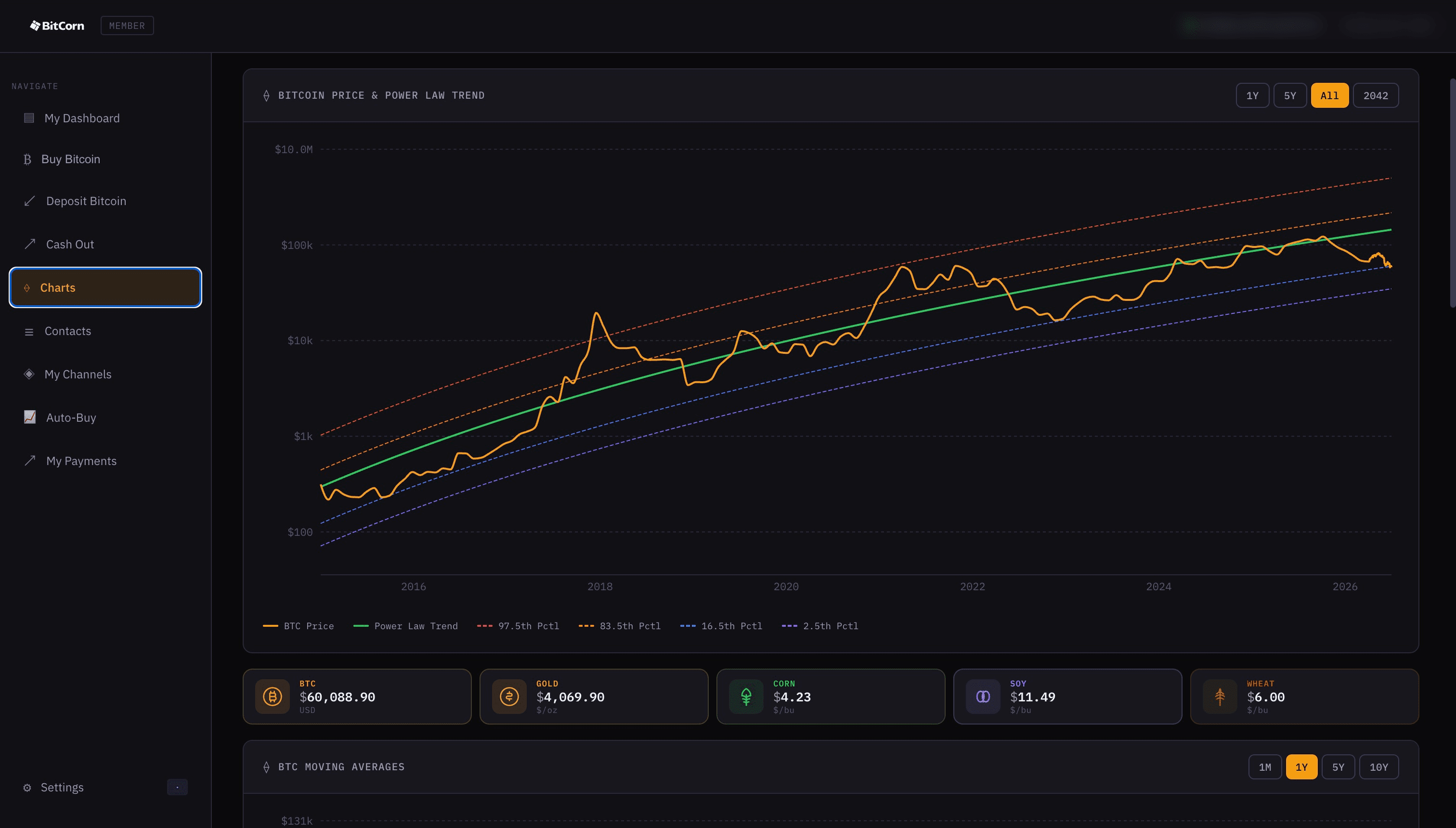Click the BTC price $60,088.90
This screenshot has height=828, width=1456.
click(x=337, y=697)
